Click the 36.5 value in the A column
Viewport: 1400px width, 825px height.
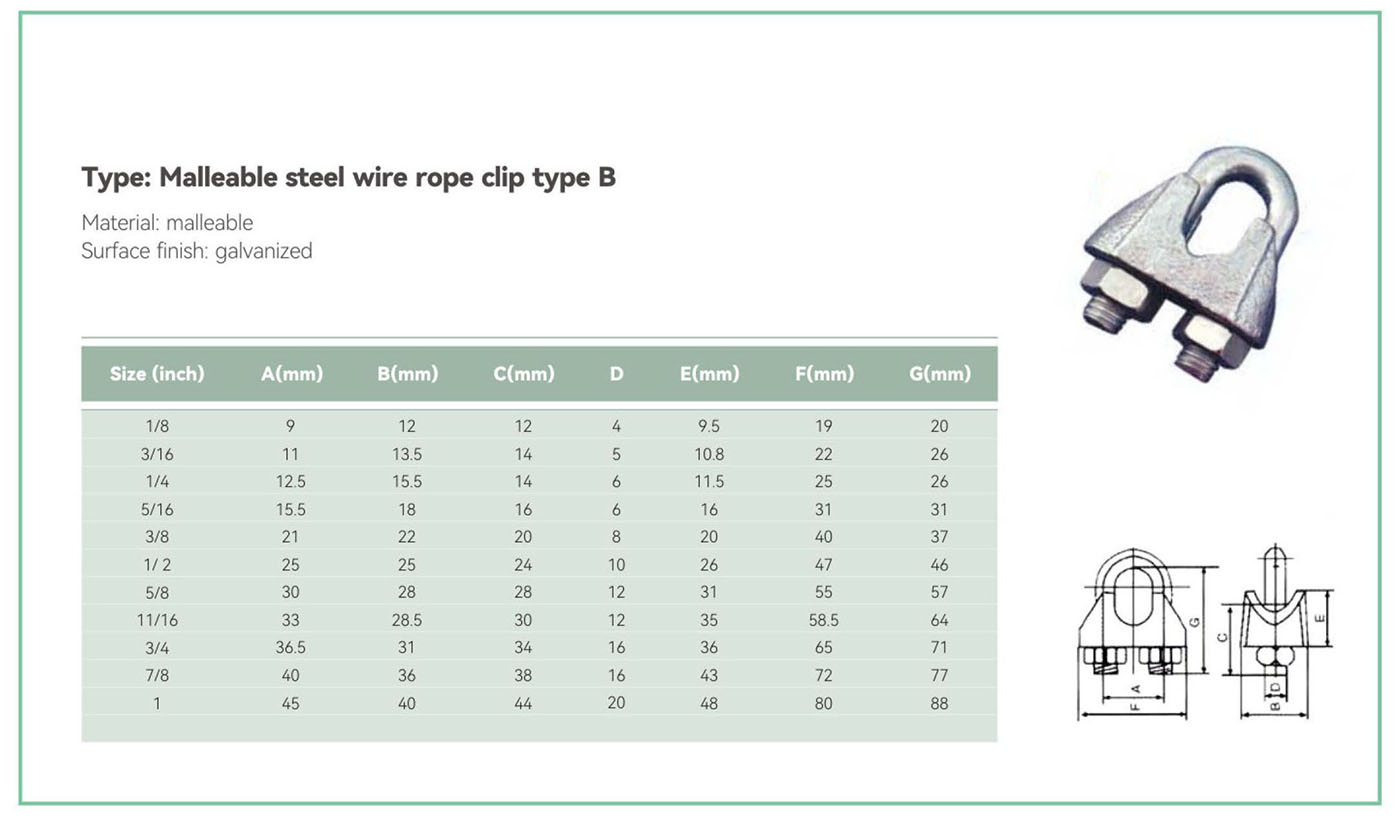click(x=291, y=648)
